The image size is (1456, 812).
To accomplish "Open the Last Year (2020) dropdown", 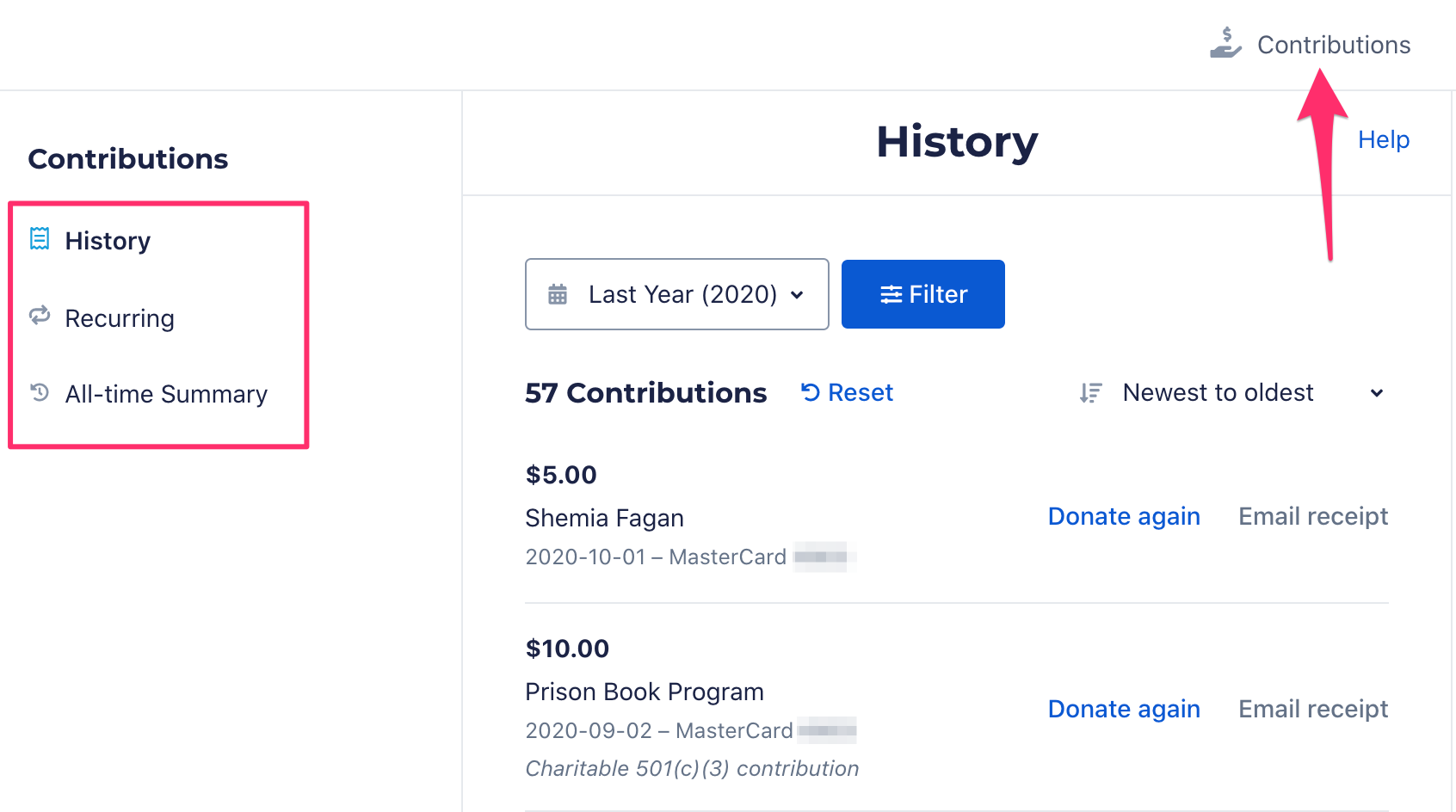I will [677, 294].
